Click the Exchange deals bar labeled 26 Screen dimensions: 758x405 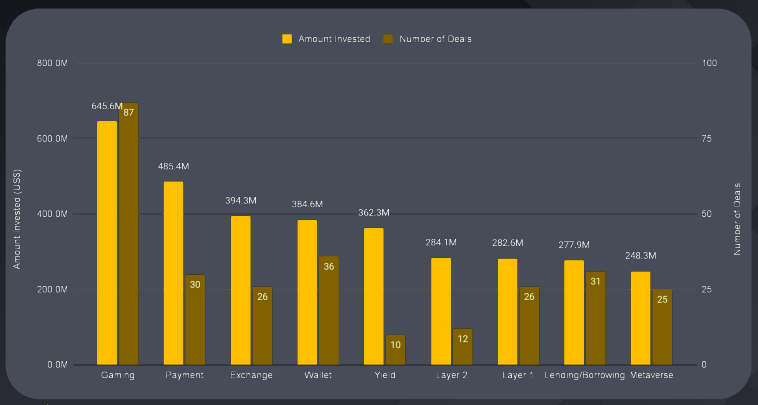262,326
